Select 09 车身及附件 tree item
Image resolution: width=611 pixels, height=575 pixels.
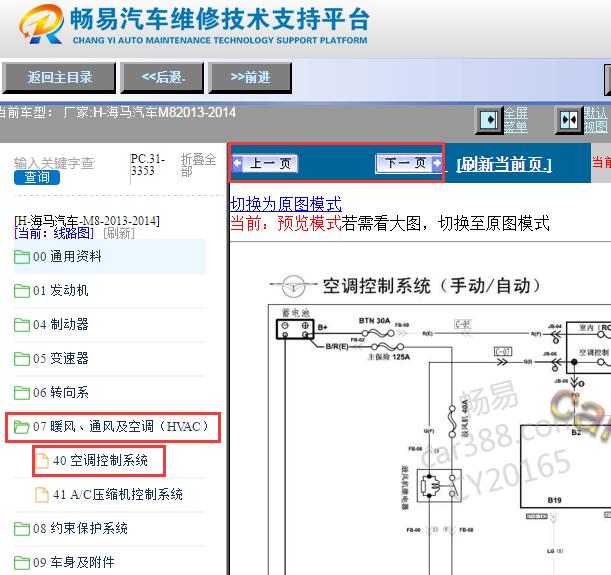click(x=109, y=563)
